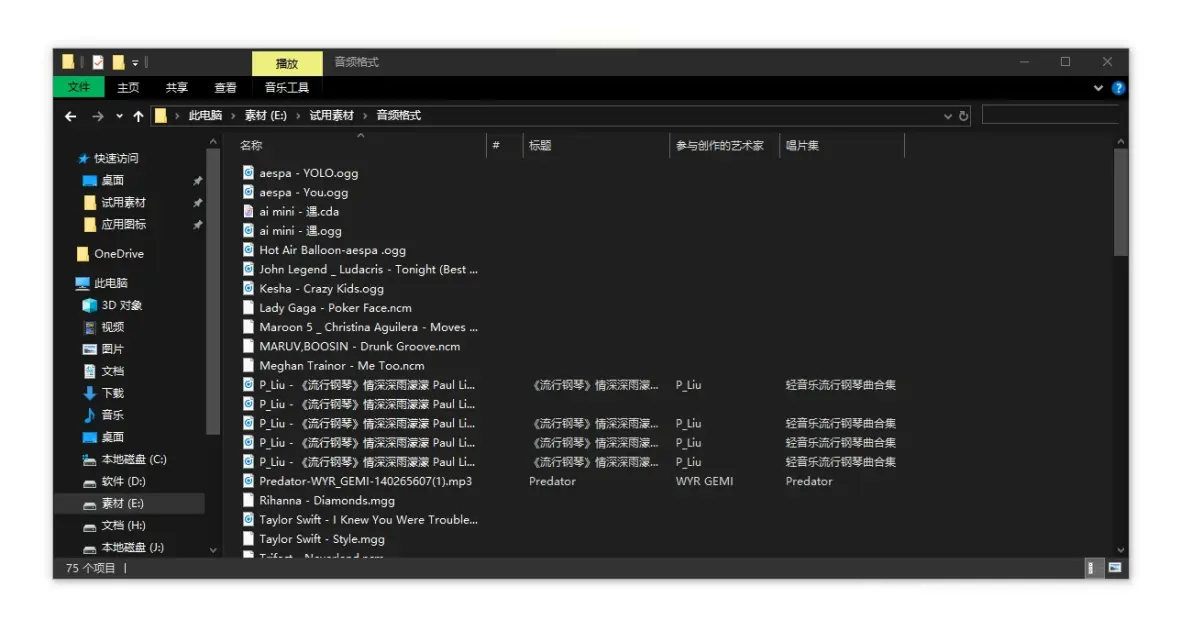This screenshot has width=1192, height=631.
Task: Switch to details view in status bar
Action: point(1092,568)
